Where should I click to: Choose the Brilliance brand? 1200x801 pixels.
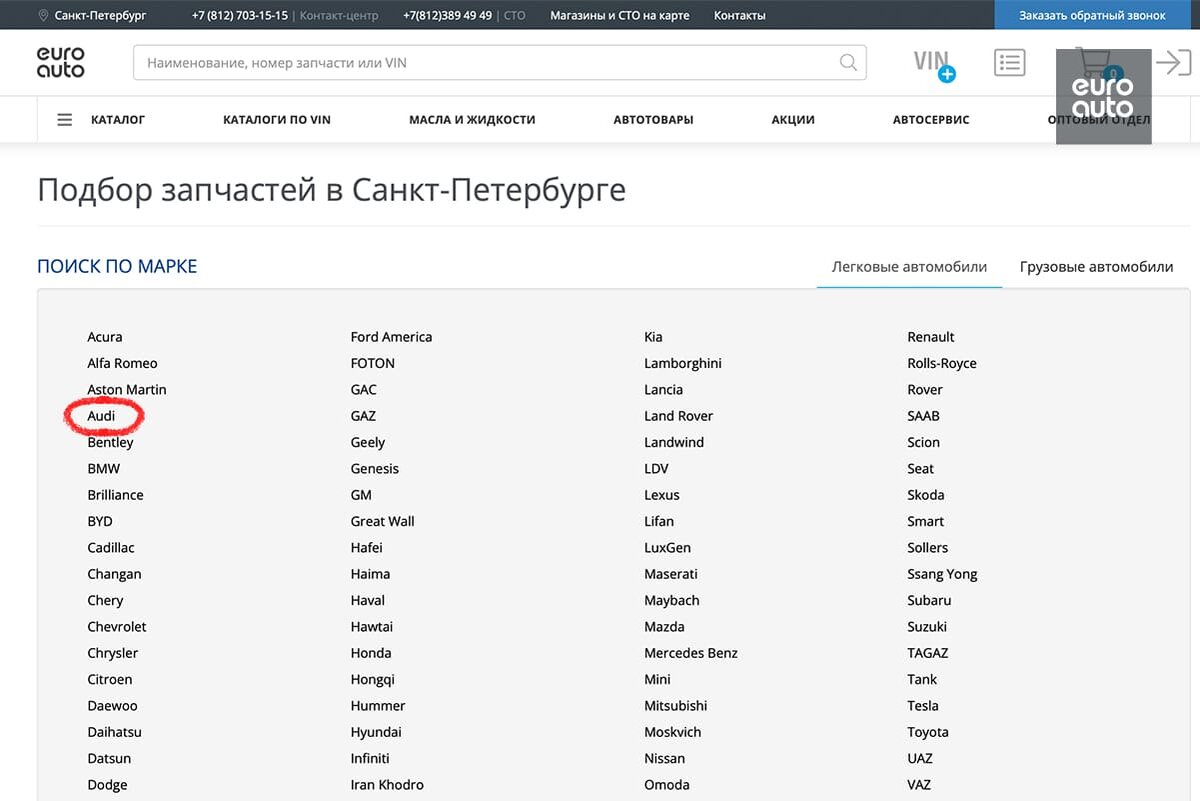(x=115, y=494)
